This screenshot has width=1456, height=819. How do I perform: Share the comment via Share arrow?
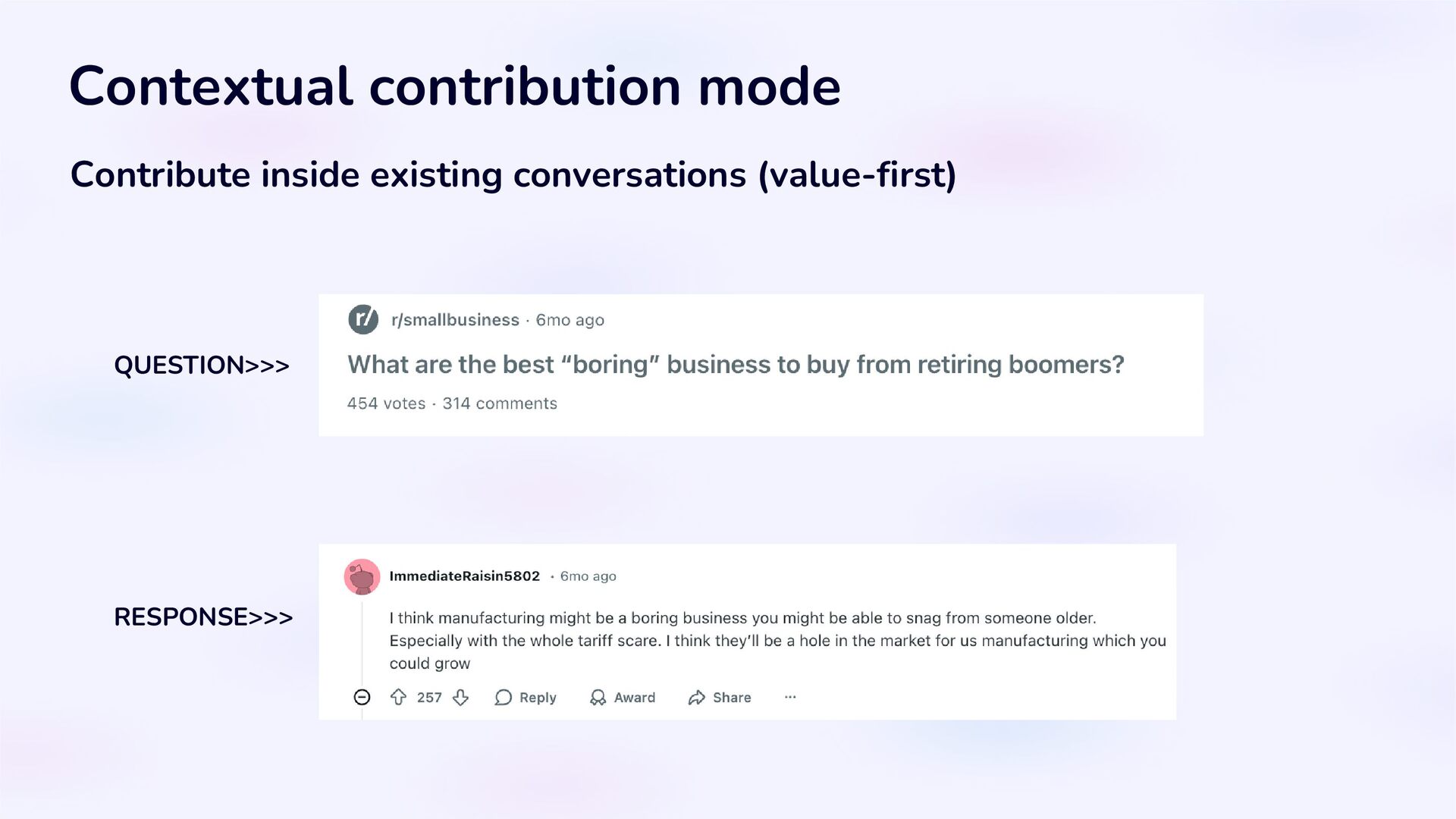tap(719, 698)
